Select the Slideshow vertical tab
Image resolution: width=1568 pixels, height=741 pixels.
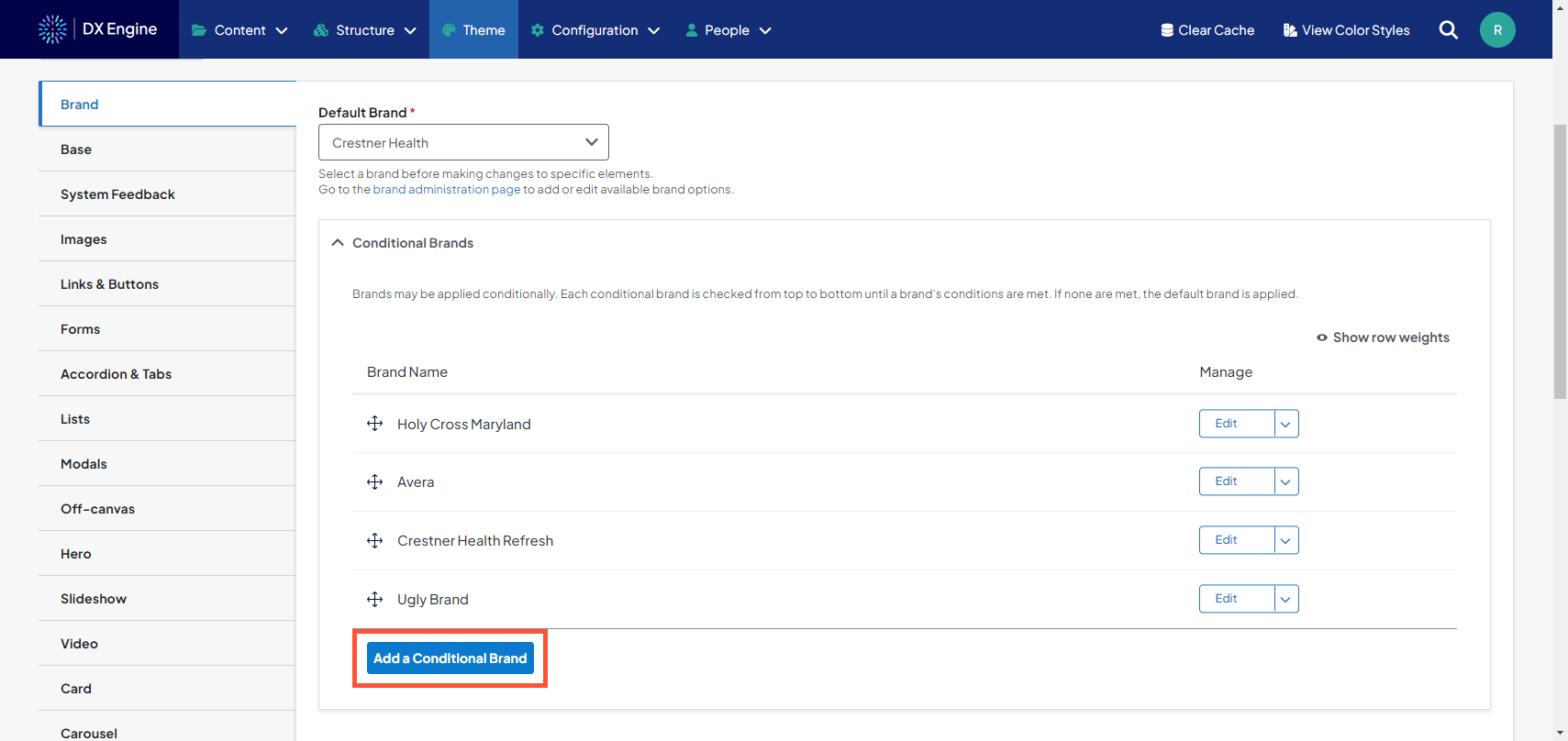[x=167, y=599]
